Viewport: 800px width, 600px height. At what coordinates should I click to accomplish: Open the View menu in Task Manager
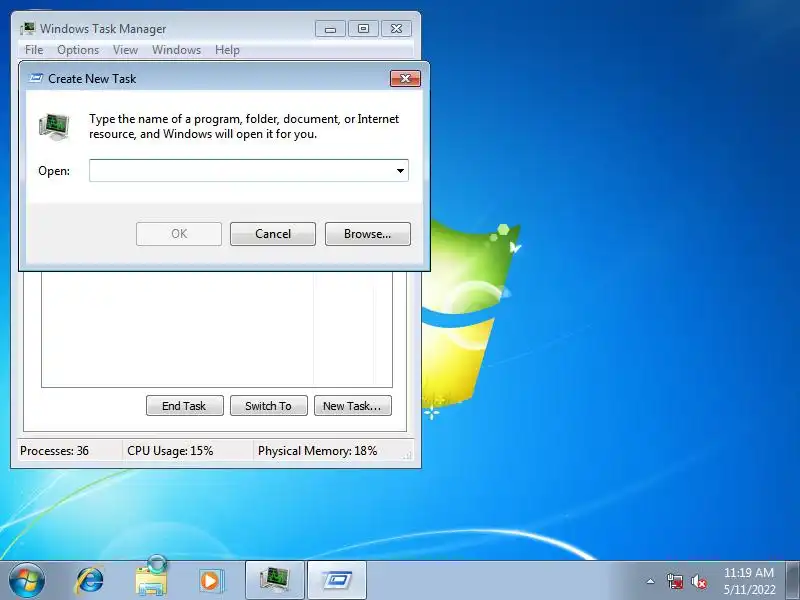pyautogui.click(x=126, y=50)
